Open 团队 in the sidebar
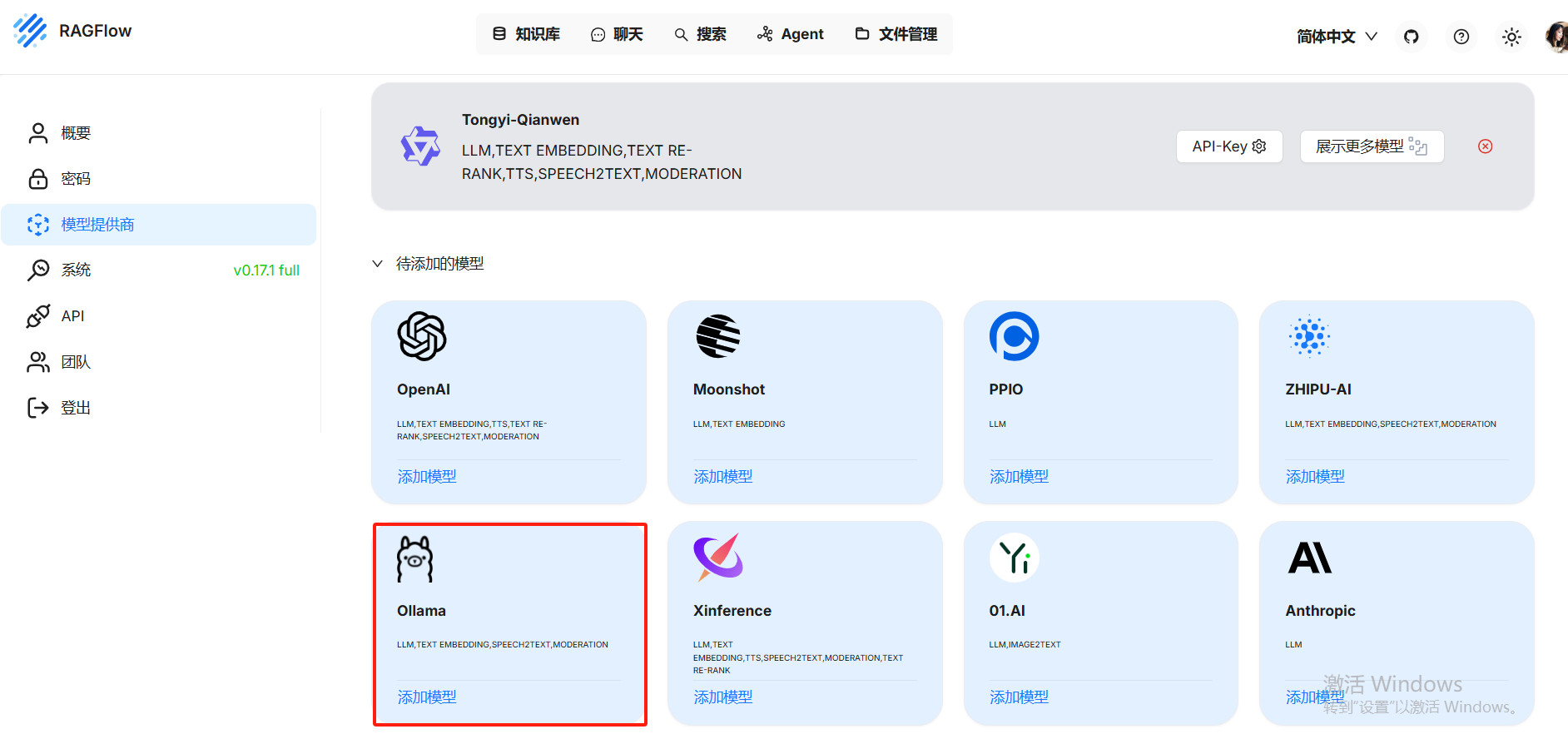The width and height of the screenshot is (1568, 734). click(76, 362)
